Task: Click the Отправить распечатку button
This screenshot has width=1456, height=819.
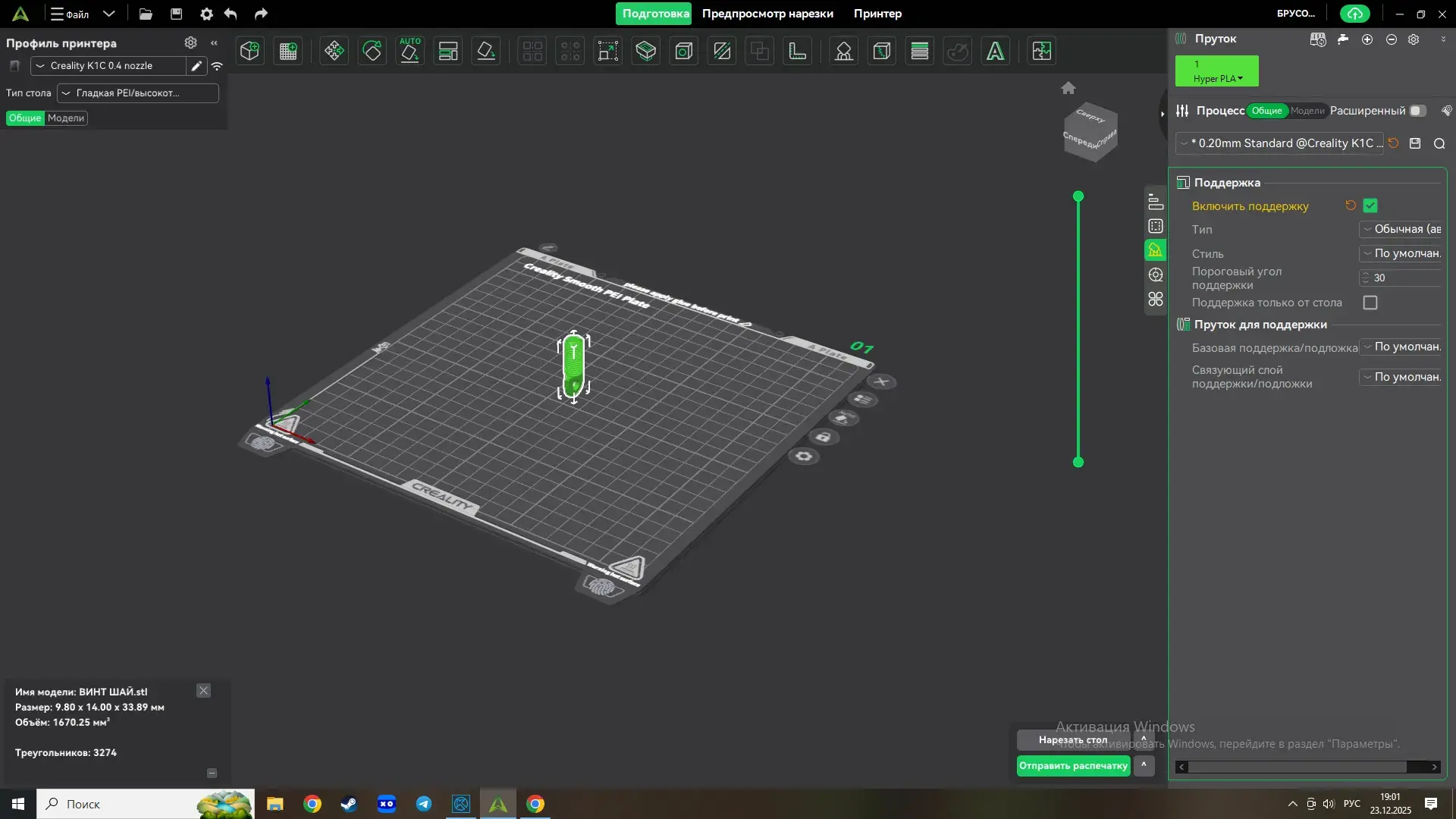Action: (x=1073, y=766)
